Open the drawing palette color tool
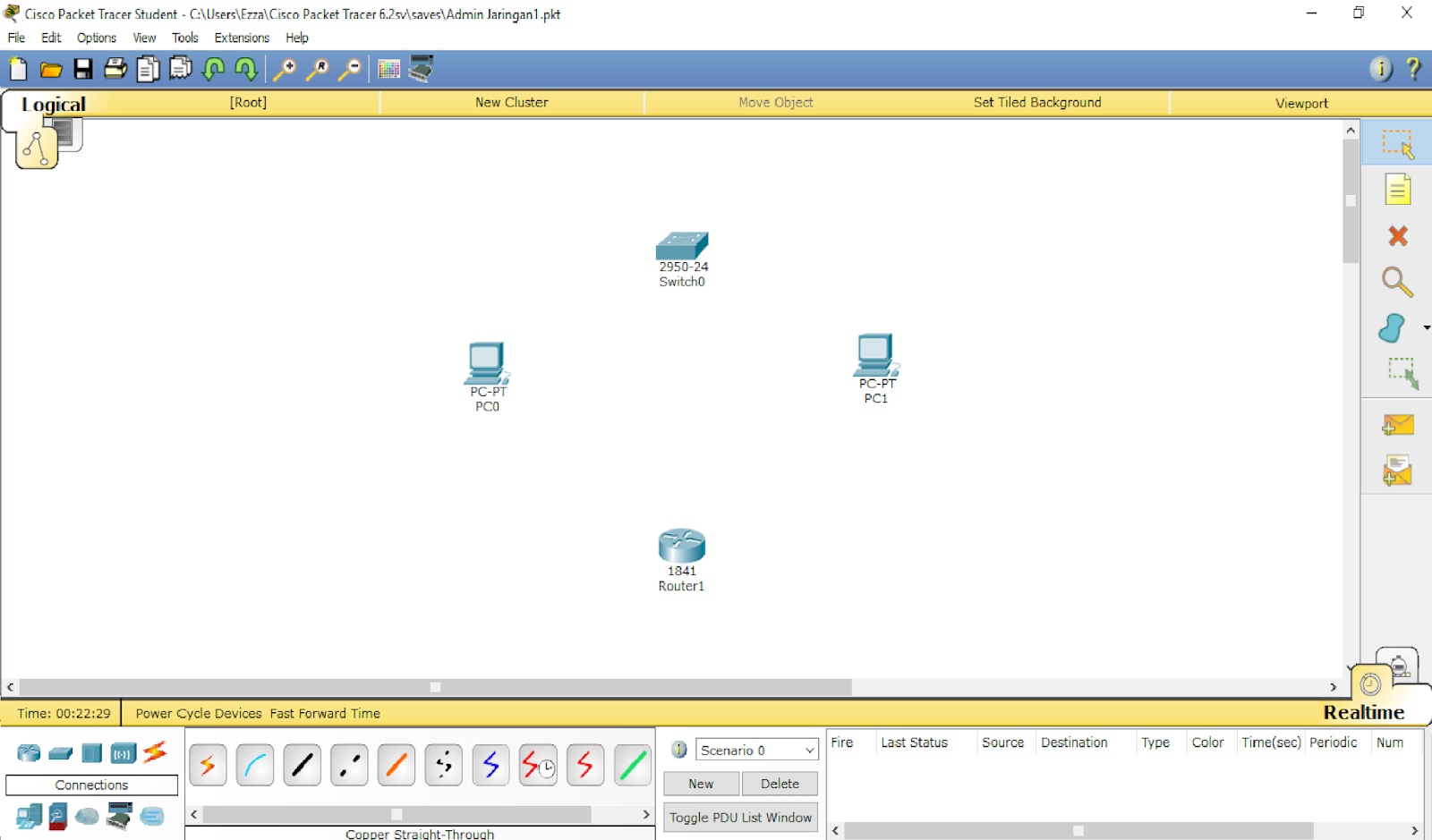Image resolution: width=1432 pixels, height=840 pixels. tap(390, 69)
